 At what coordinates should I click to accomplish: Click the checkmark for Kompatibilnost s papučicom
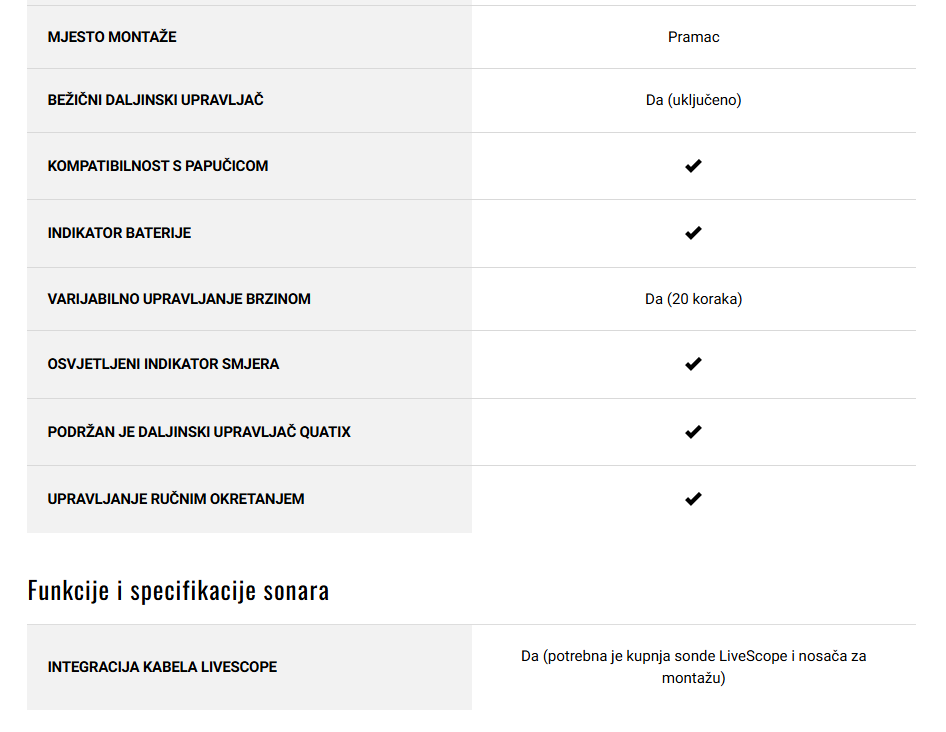click(x=693, y=165)
